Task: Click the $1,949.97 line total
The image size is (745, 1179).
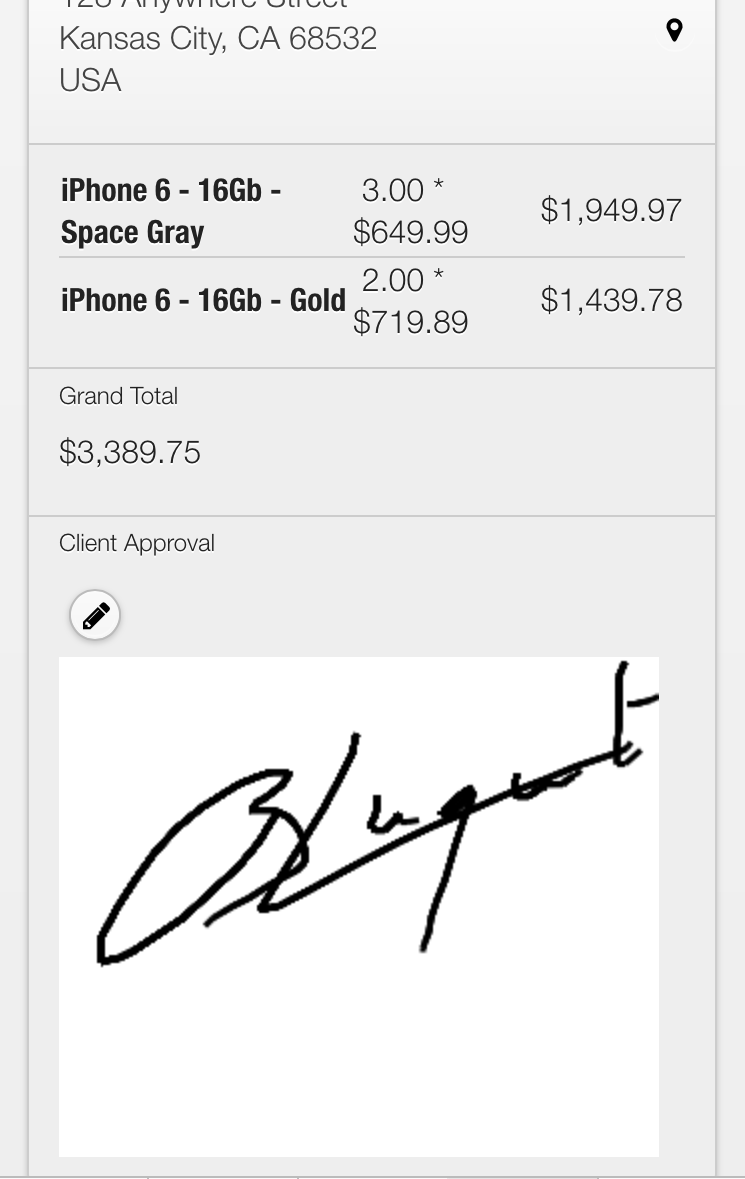Action: [x=611, y=210]
